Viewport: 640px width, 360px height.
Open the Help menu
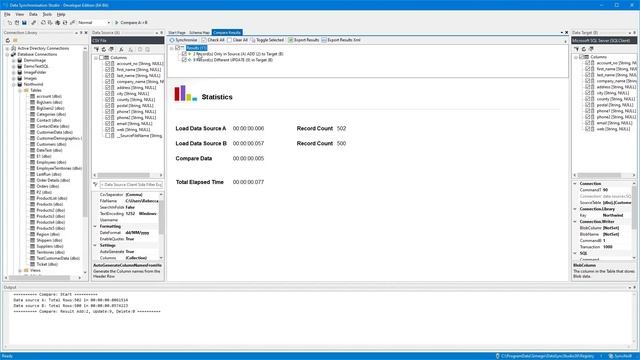[61, 14]
